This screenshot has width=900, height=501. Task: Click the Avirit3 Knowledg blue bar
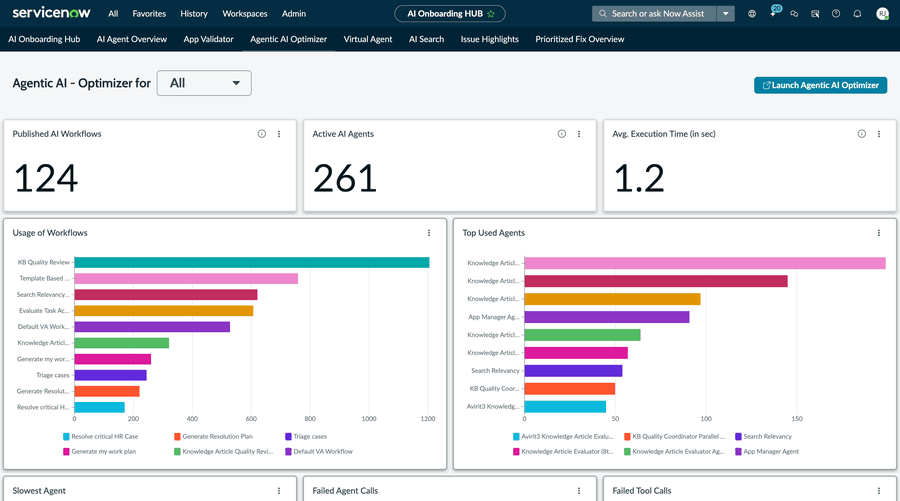pyautogui.click(x=565, y=406)
